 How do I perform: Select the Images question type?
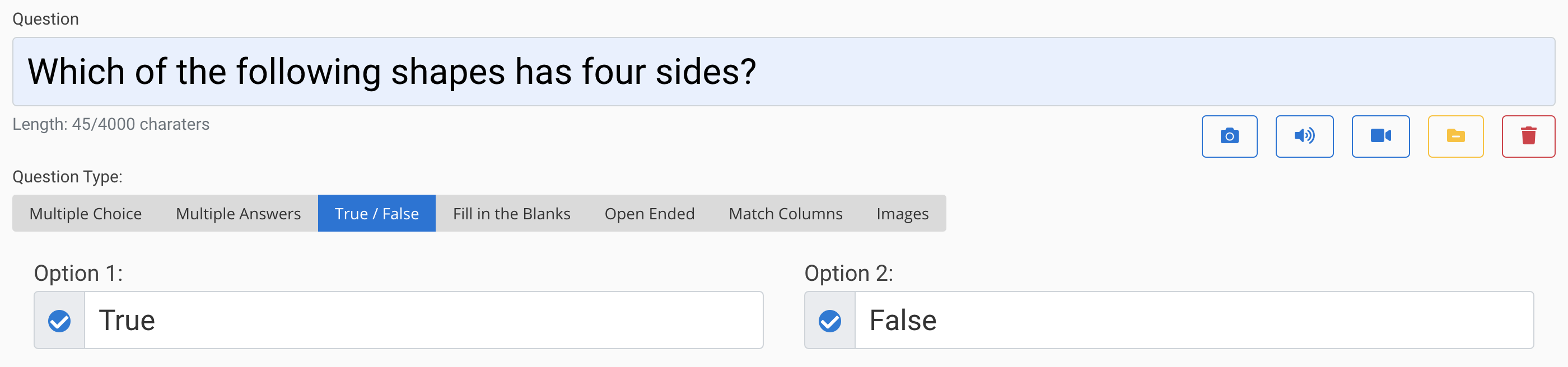pyautogui.click(x=902, y=213)
